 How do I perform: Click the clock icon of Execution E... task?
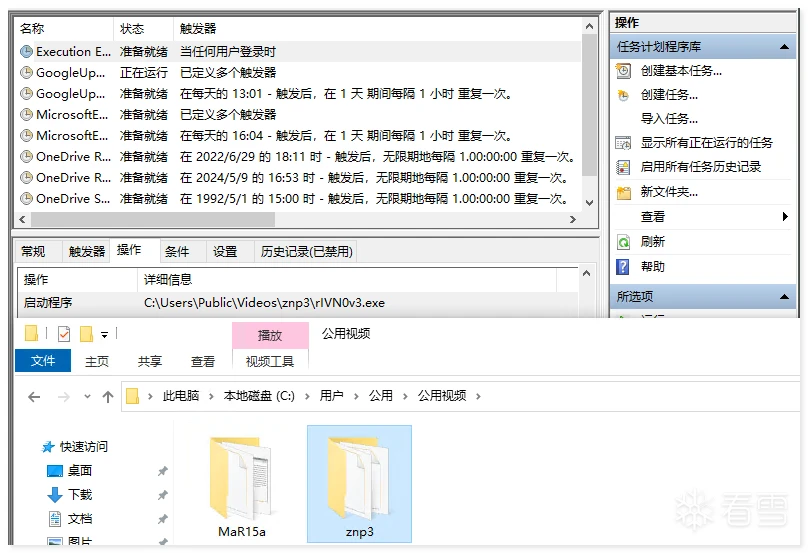[26, 52]
